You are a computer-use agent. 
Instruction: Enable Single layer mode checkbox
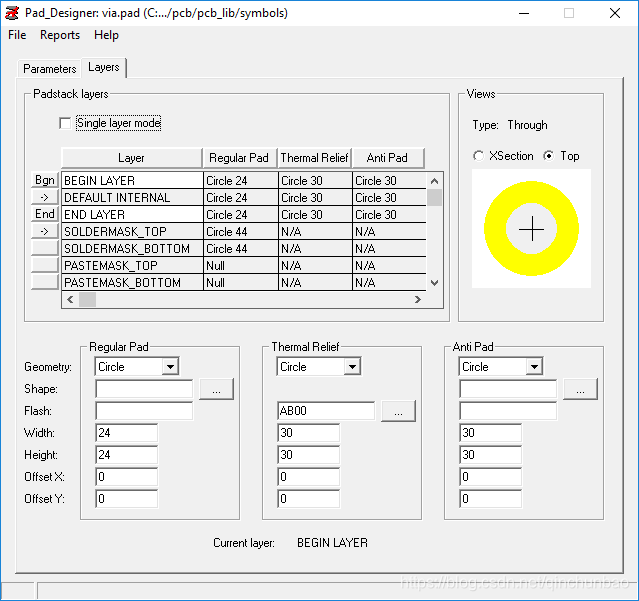[x=66, y=123]
